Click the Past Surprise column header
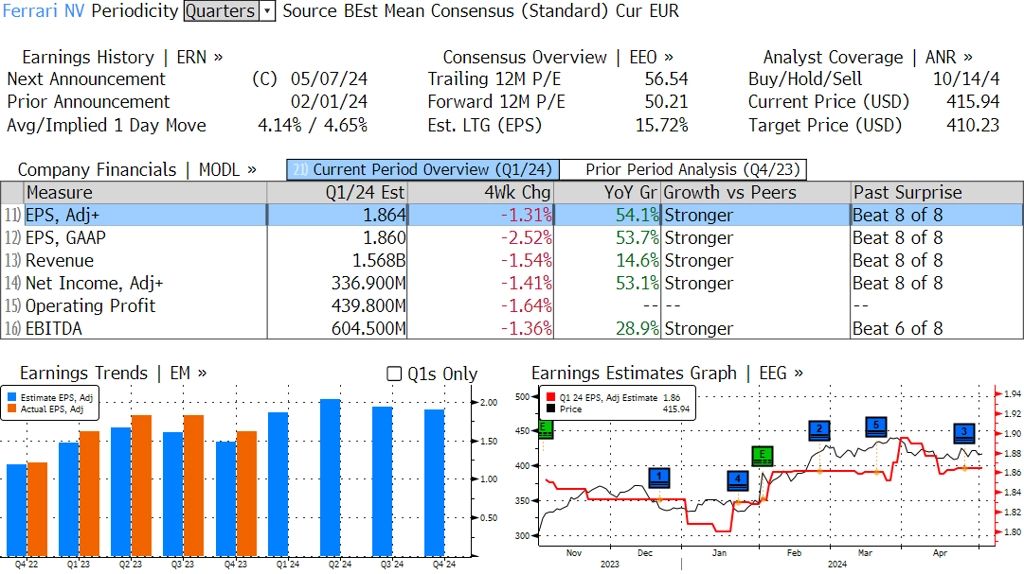Screen dimensions: 1024x574 [x=936, y=193]
